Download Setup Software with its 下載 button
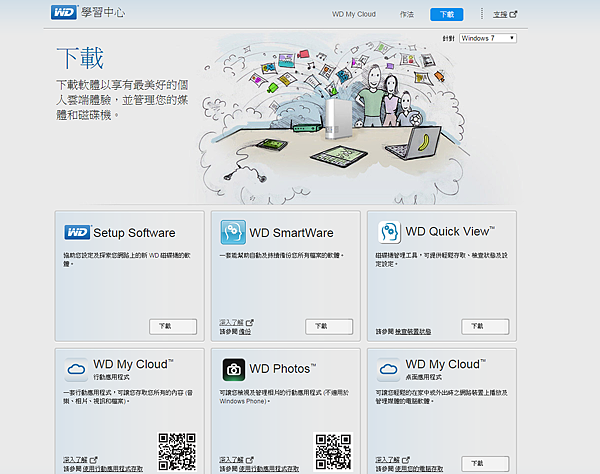Viewport: 600px width, 474px height. (173, 326)
